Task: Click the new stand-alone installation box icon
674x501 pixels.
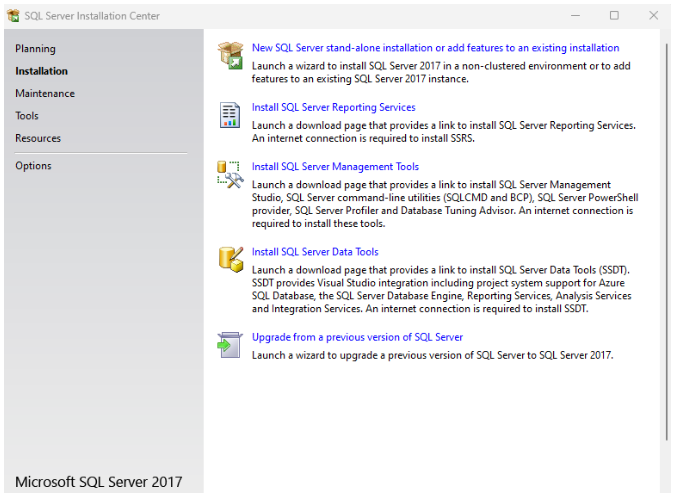Action: 230,55
